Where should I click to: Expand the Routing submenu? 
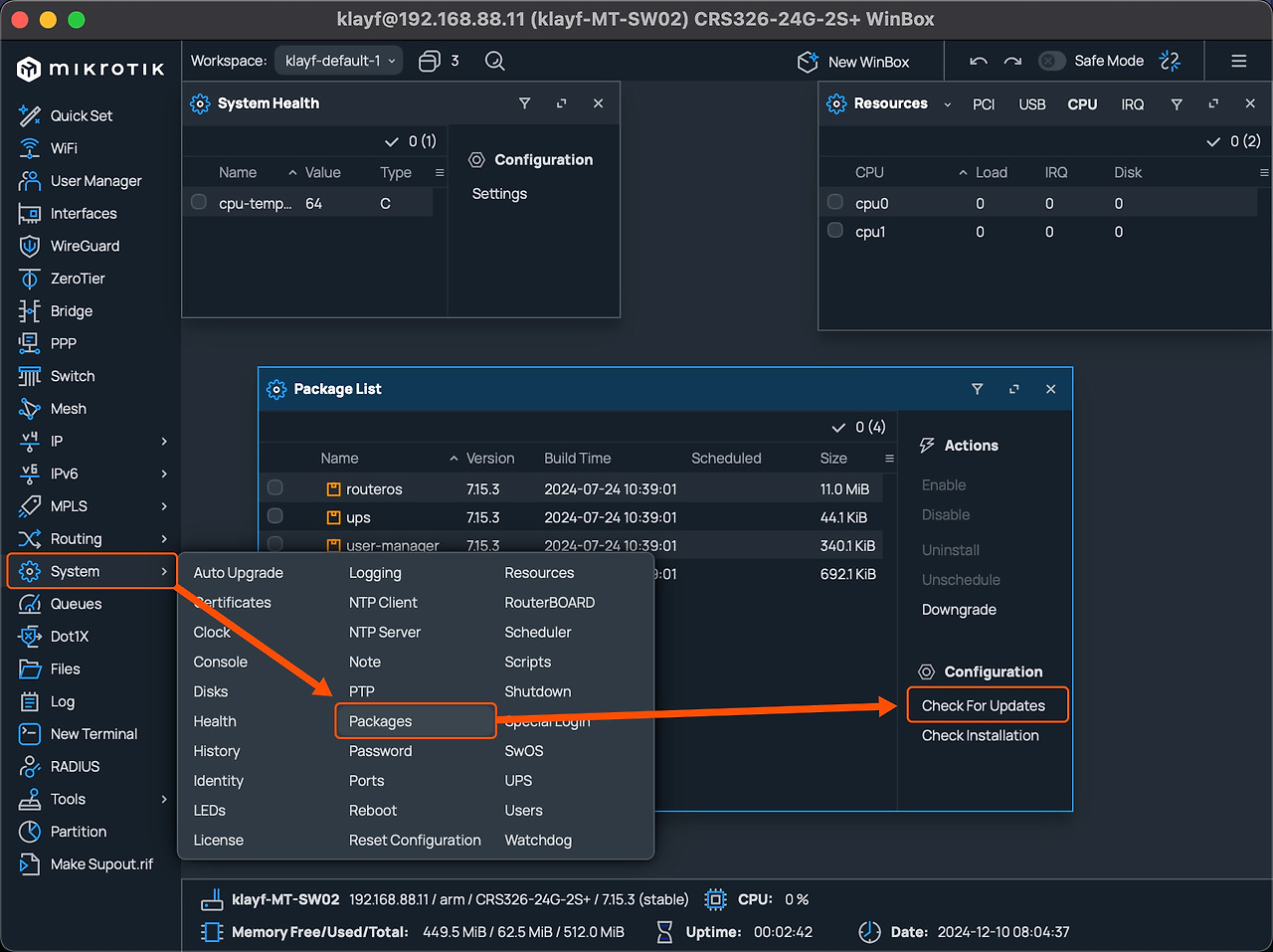pyautogui.click(x=164, y=539)
